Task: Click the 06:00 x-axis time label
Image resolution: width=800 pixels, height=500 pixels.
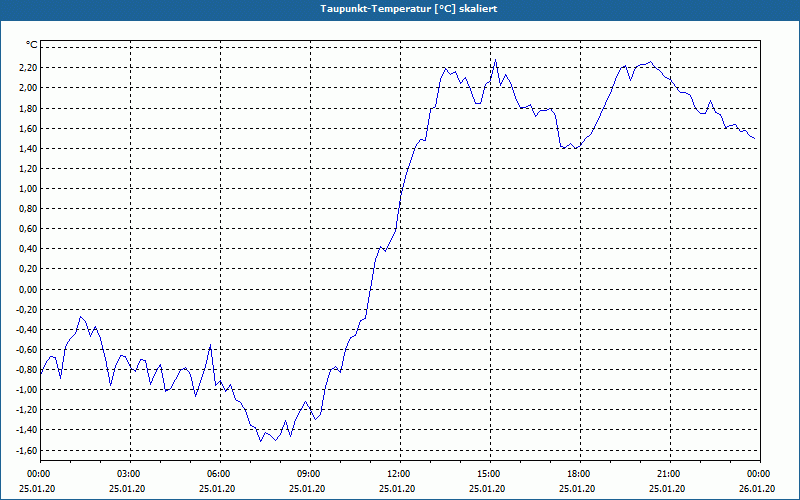Action: (220, 474)
